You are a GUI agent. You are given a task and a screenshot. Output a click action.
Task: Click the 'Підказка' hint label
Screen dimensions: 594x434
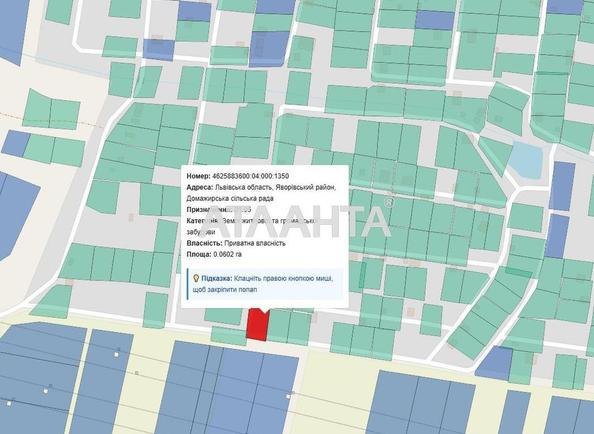click(216, 278)
